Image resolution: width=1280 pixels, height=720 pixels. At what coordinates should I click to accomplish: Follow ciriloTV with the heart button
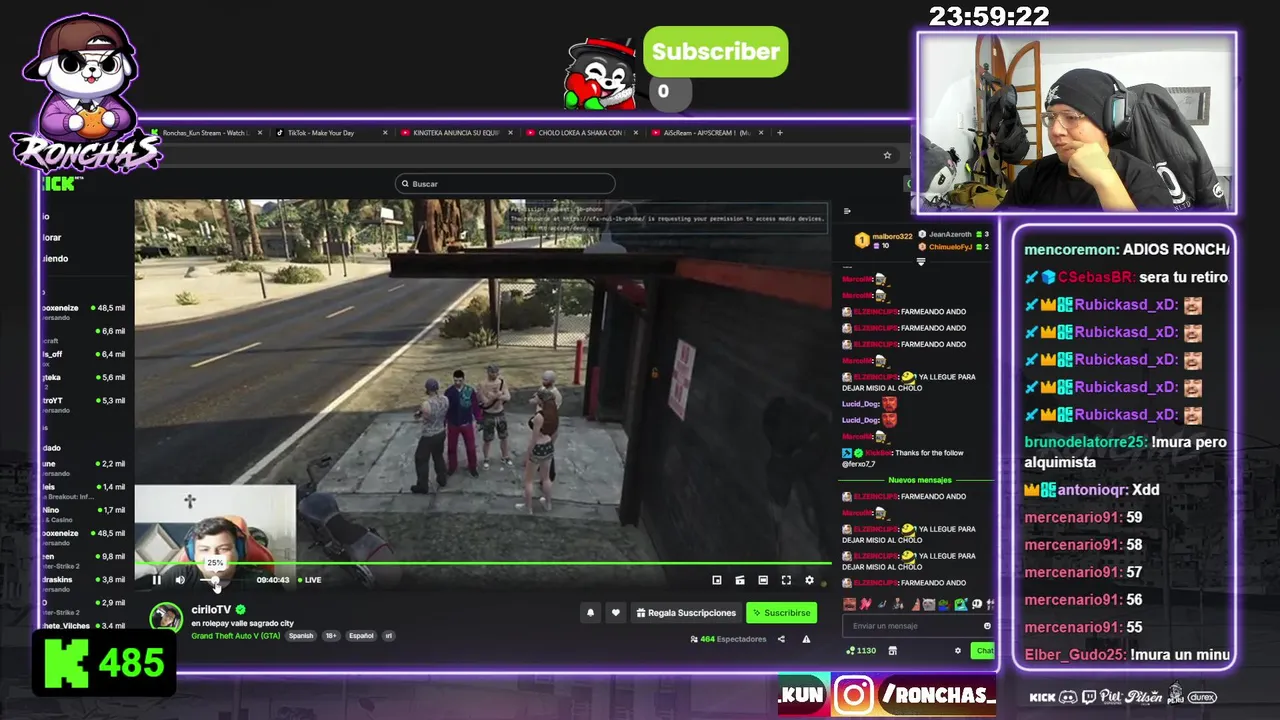tap(615, 613)
